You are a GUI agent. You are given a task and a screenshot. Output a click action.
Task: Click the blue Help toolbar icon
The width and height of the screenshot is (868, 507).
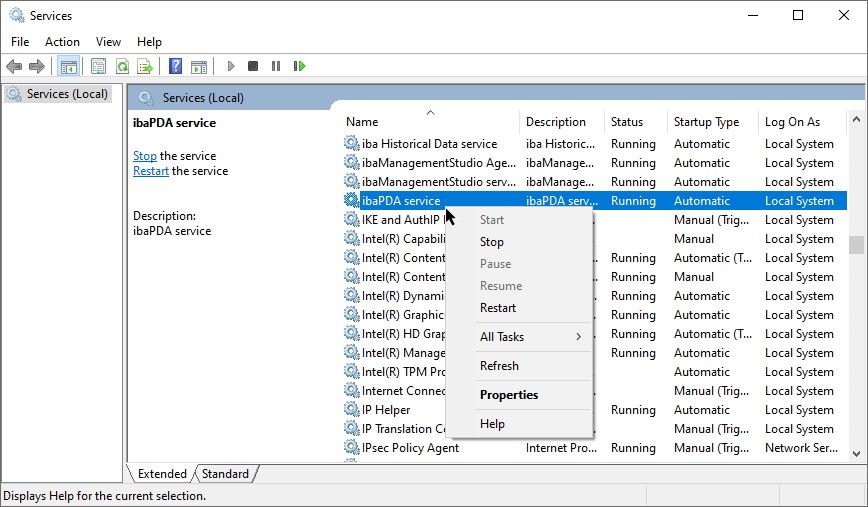[175, 66]
